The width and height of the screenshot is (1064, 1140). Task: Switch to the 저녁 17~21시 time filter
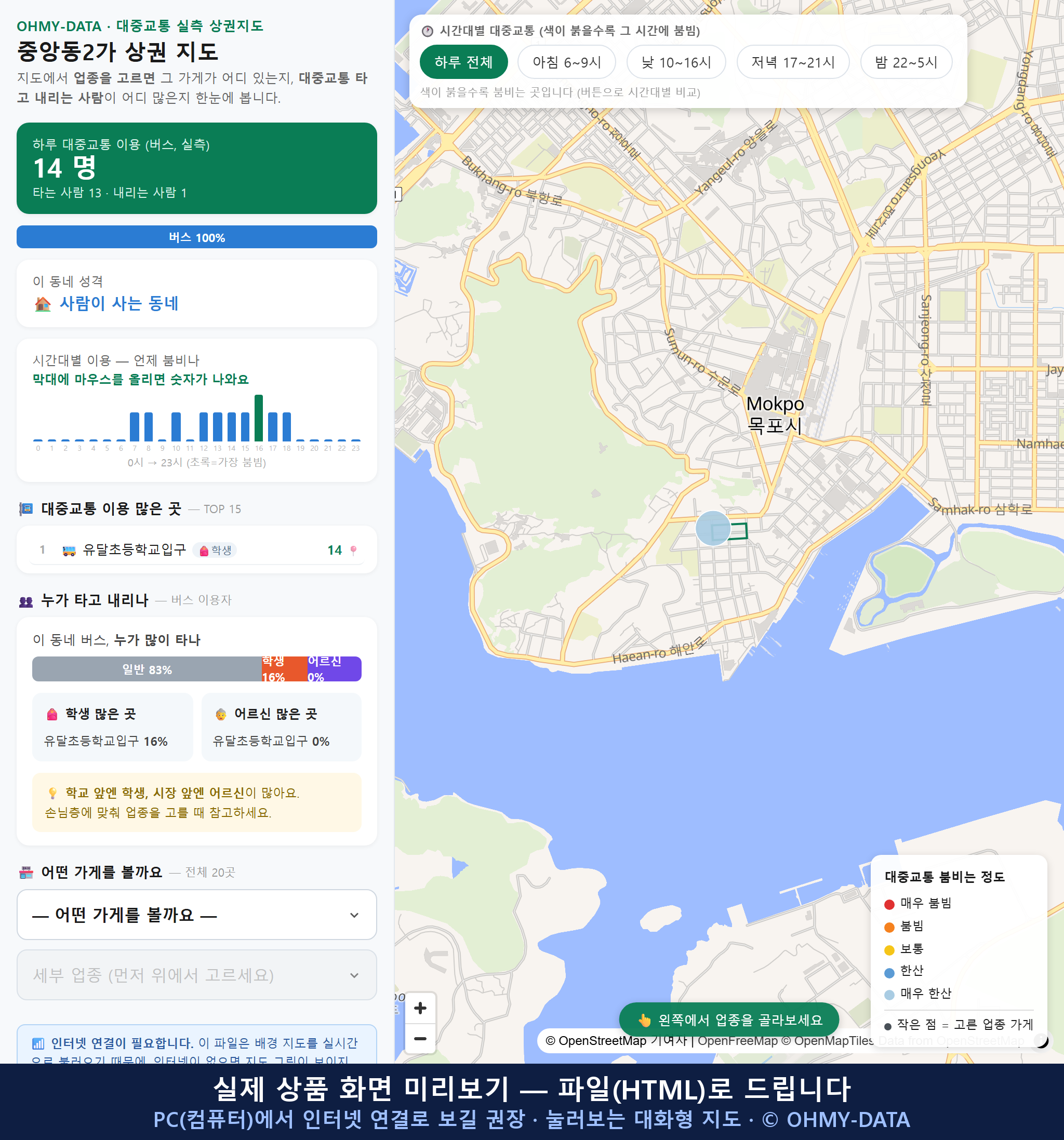click(793, 62)
